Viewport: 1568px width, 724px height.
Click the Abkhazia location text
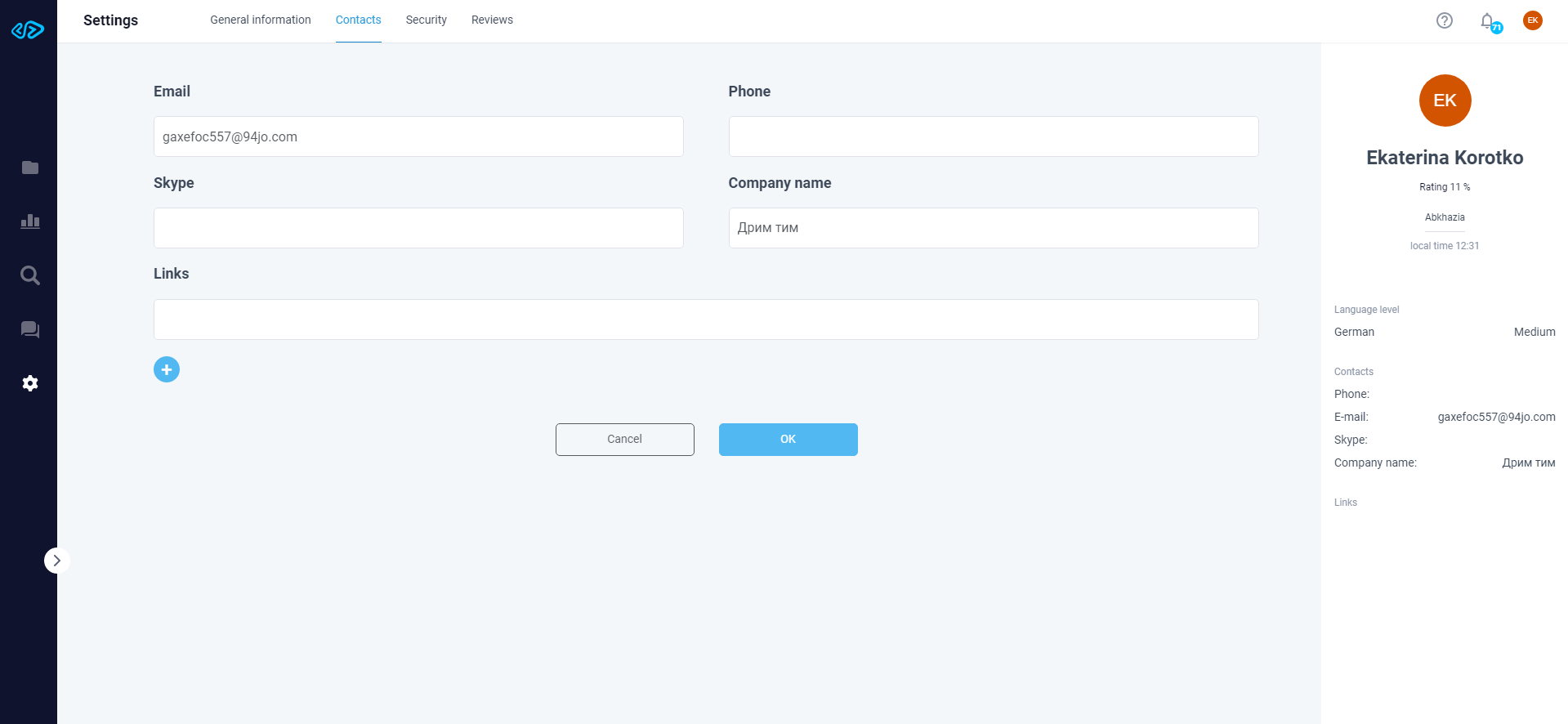point(1445,217)
